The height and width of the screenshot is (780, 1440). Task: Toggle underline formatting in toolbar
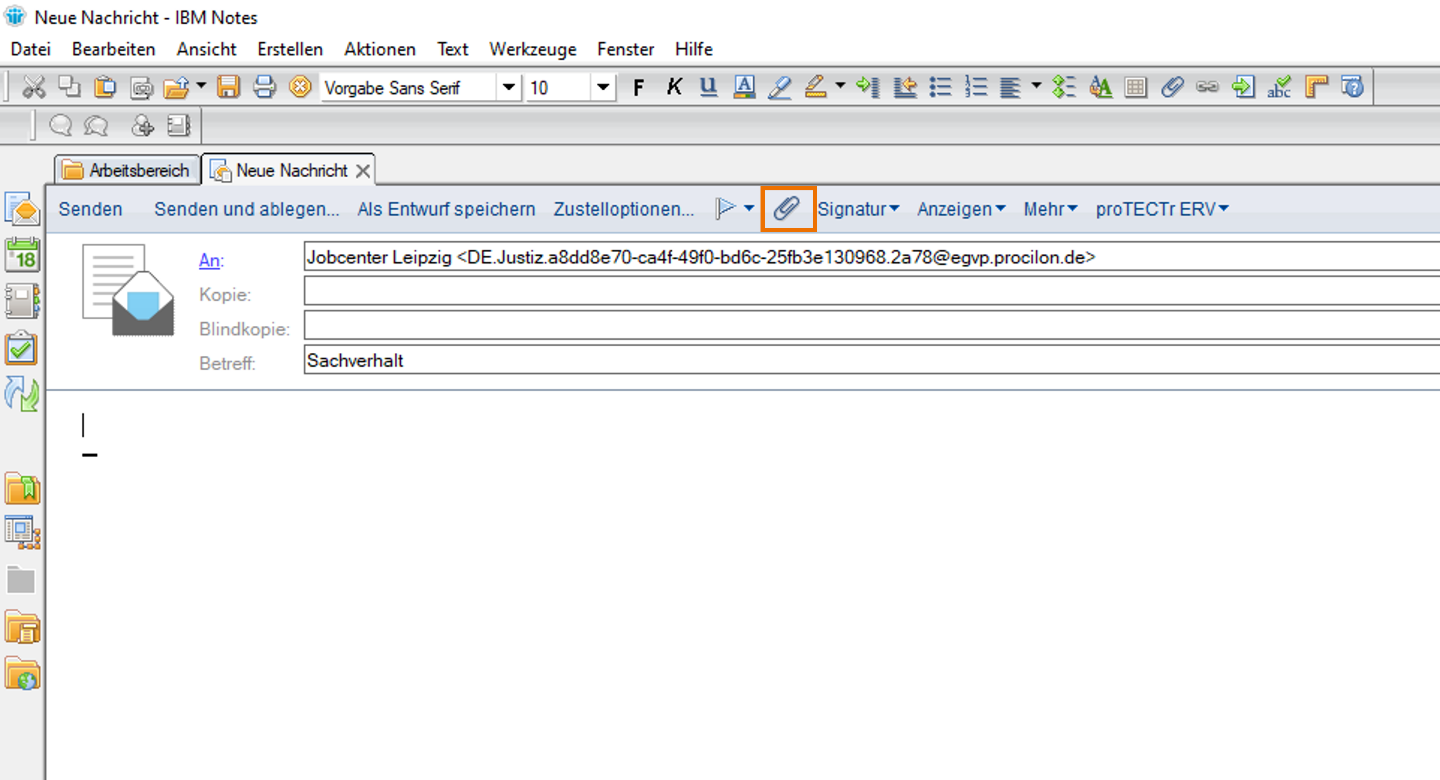pos(709,88)
